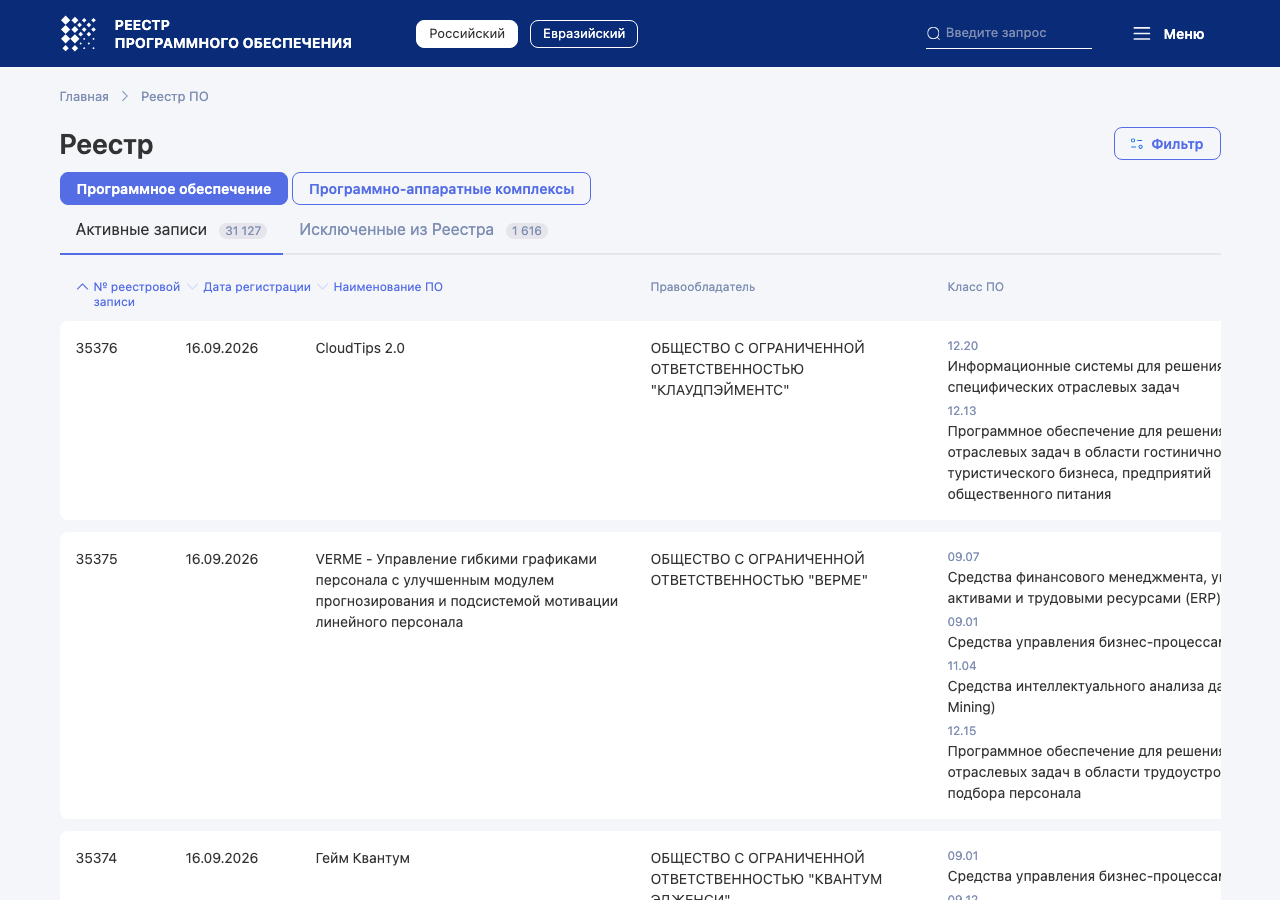Click the Правообладатель column header
This screenshot has width=1280, height=900.
[x=703, y=287]
